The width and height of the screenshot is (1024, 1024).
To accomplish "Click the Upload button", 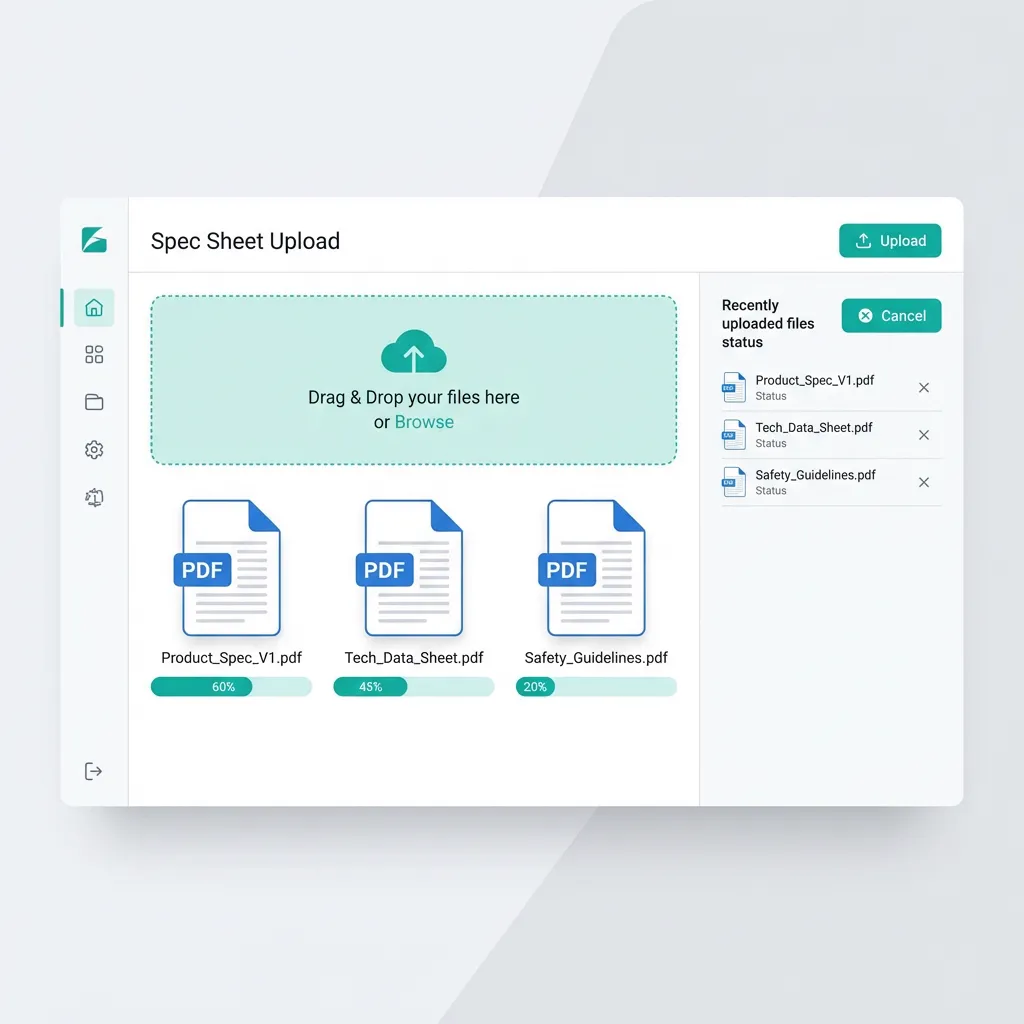I will click(x=889, y=240).
